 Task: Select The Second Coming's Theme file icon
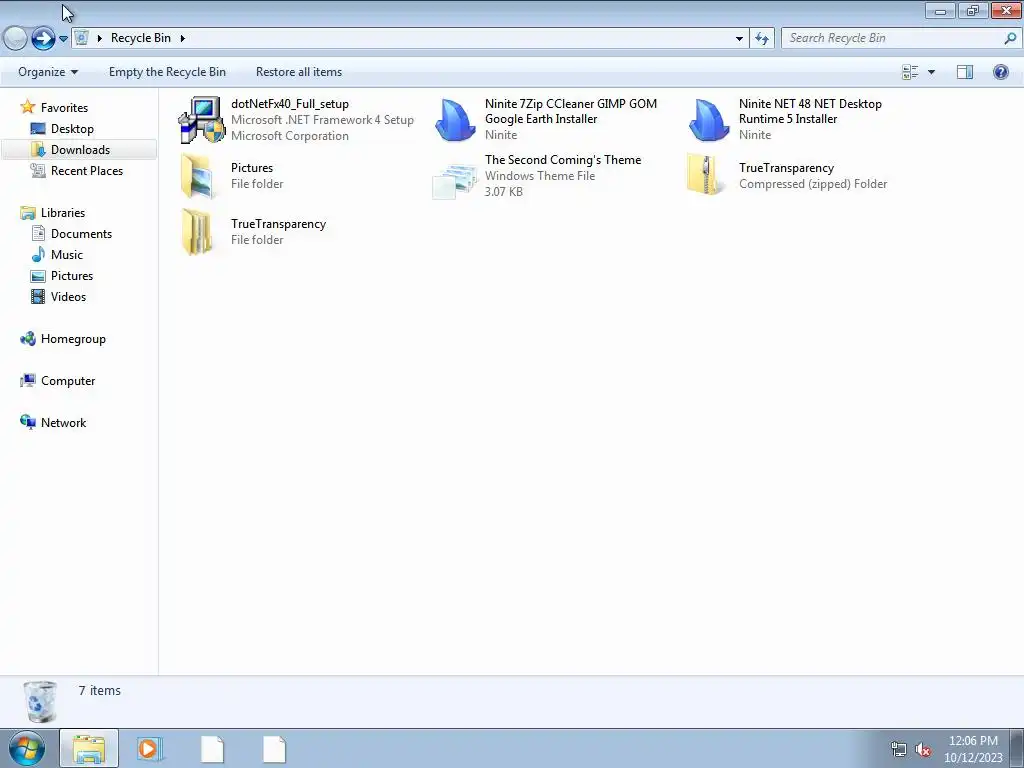point(455,179)
